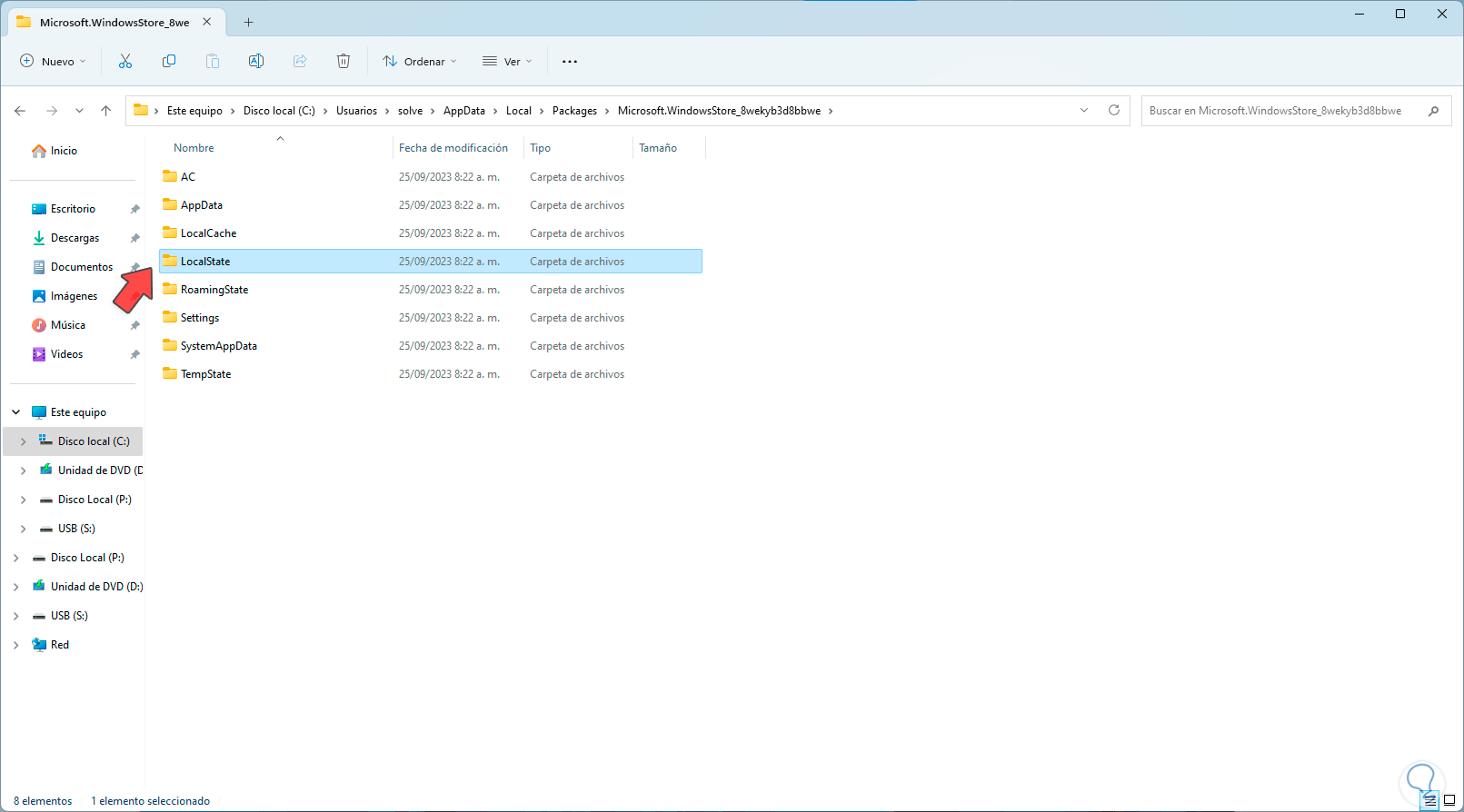The height and width of the screenshot is (812, 1464).
Task: Go up one folder level arrow
Action: click(105, 111)
